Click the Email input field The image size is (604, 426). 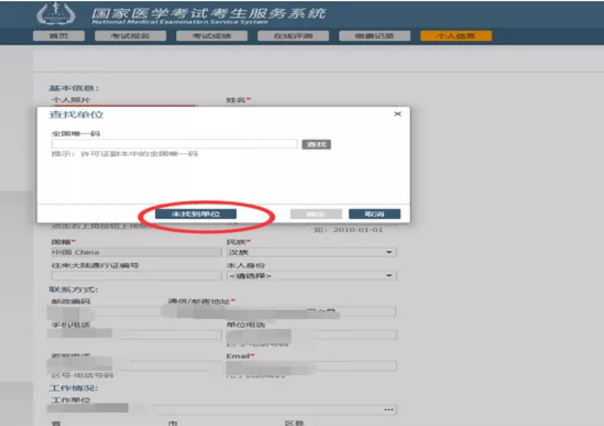(x=311, y=366)
